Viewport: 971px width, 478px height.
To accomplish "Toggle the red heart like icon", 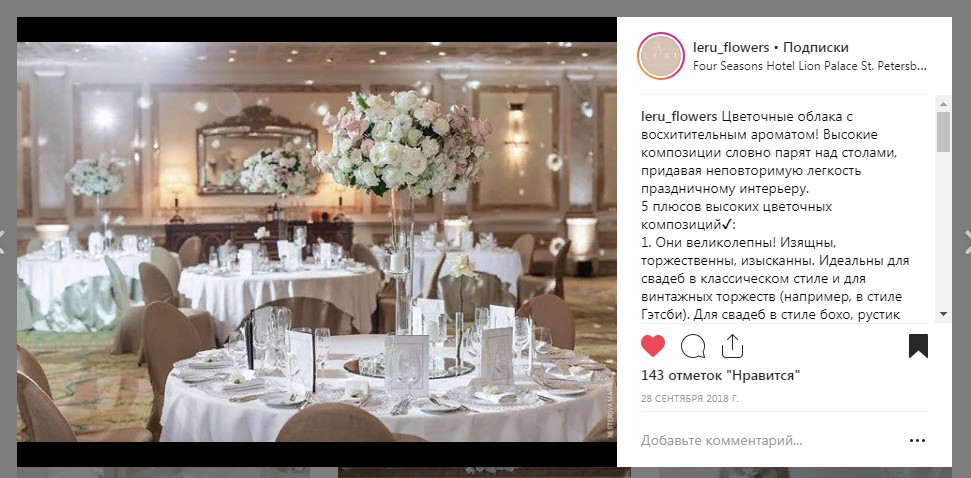I will 653,346.
